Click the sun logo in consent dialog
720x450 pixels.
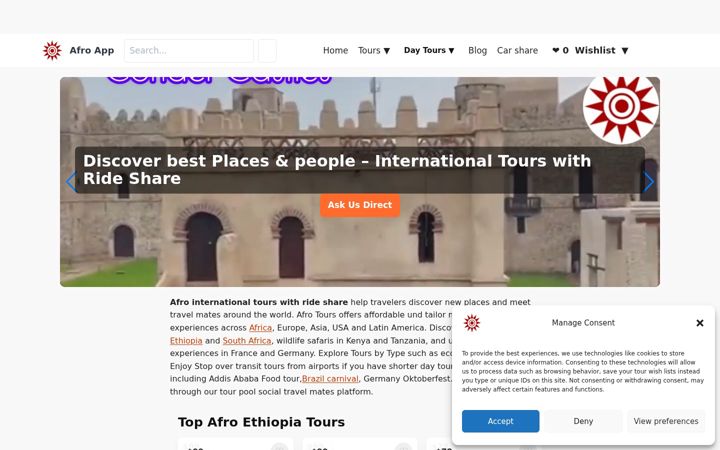pyautogui.click(x=472, y=323)
